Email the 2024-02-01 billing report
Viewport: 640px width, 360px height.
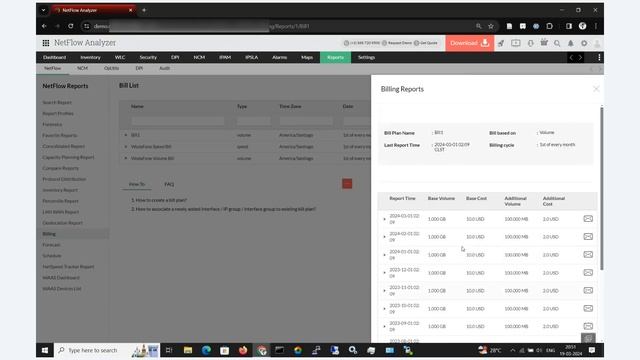588,237
